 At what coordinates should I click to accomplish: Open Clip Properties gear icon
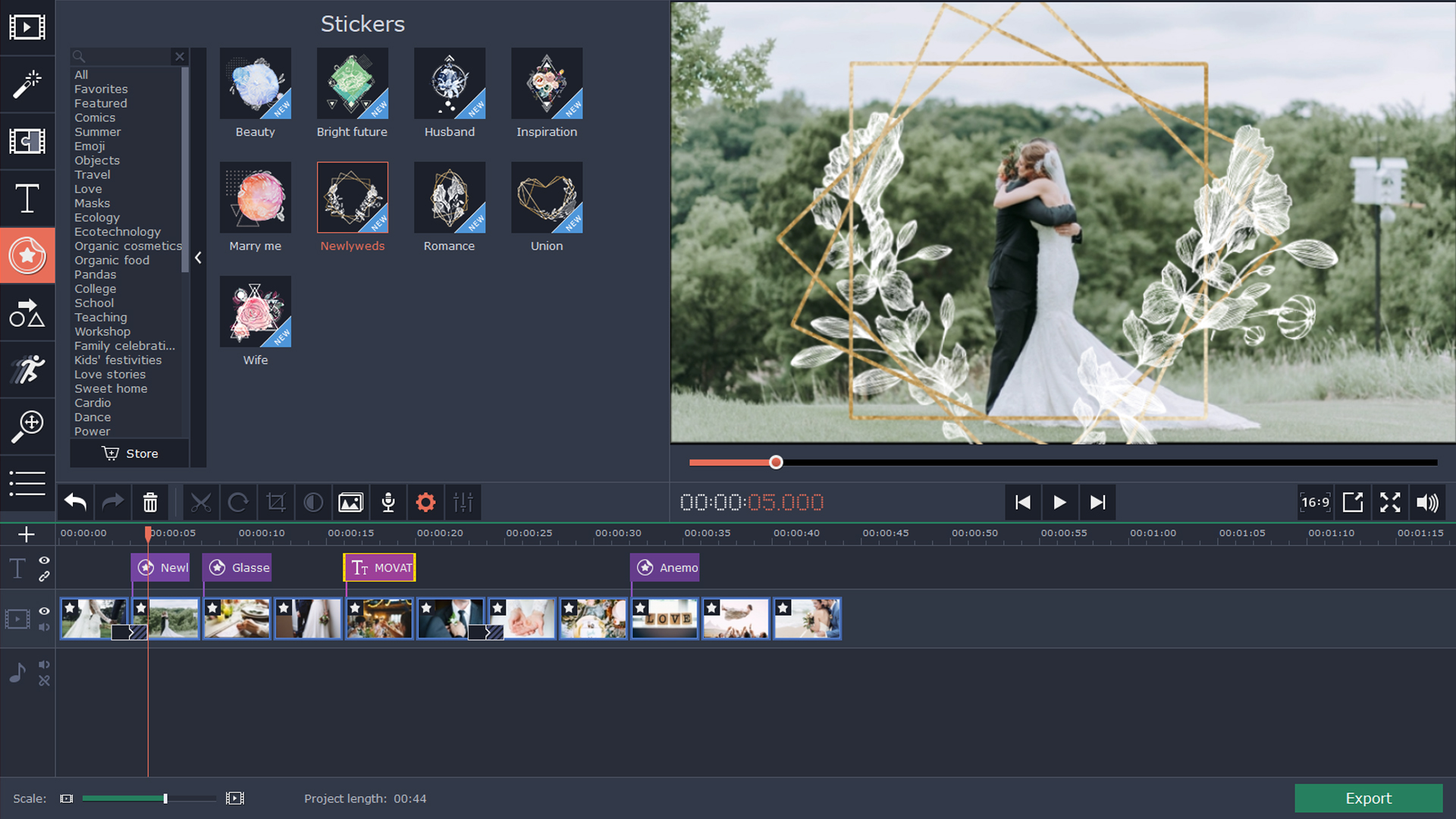click(x=425, y=502)
